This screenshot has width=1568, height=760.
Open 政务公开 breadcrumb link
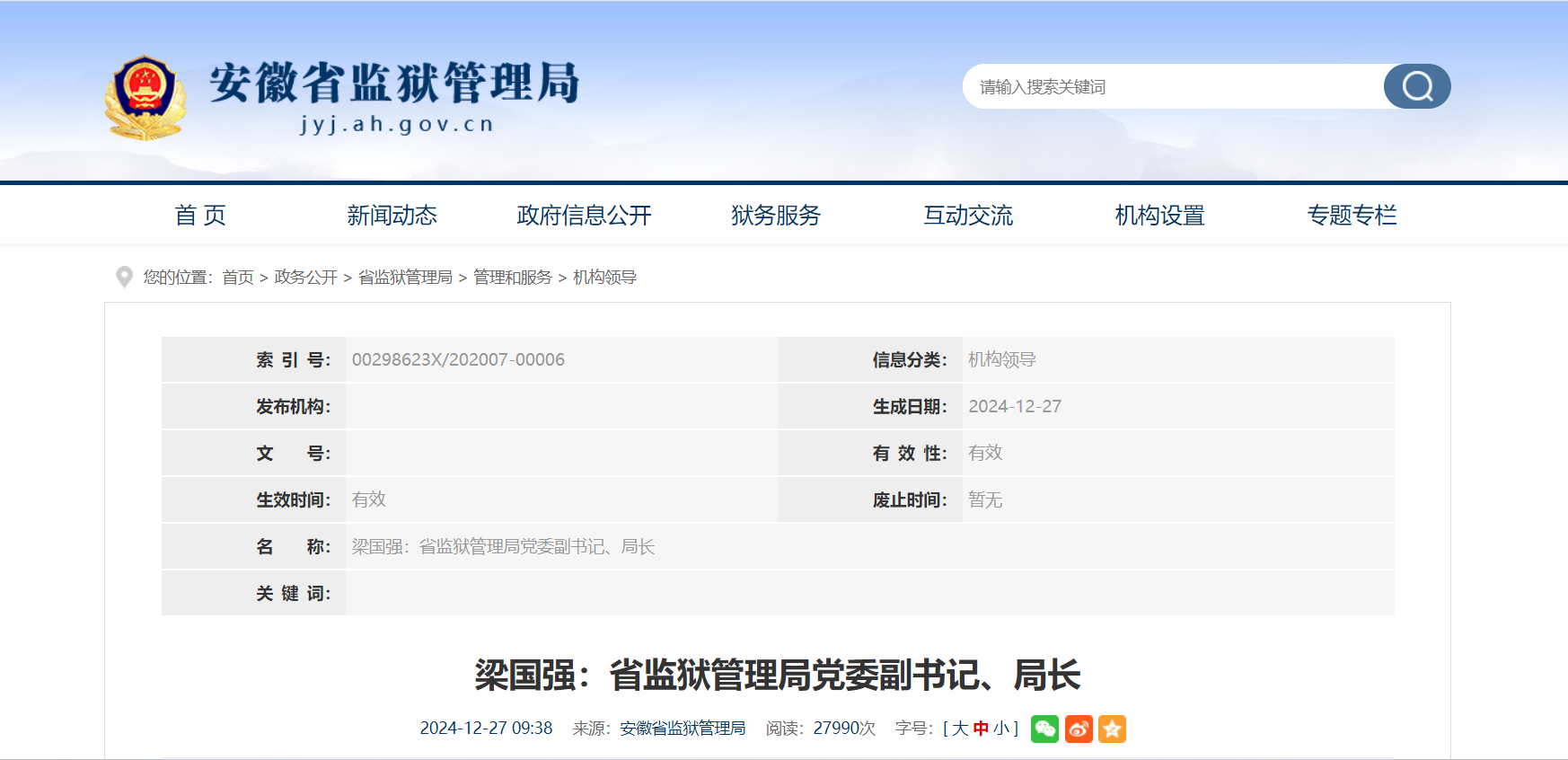tap(306, 278)
